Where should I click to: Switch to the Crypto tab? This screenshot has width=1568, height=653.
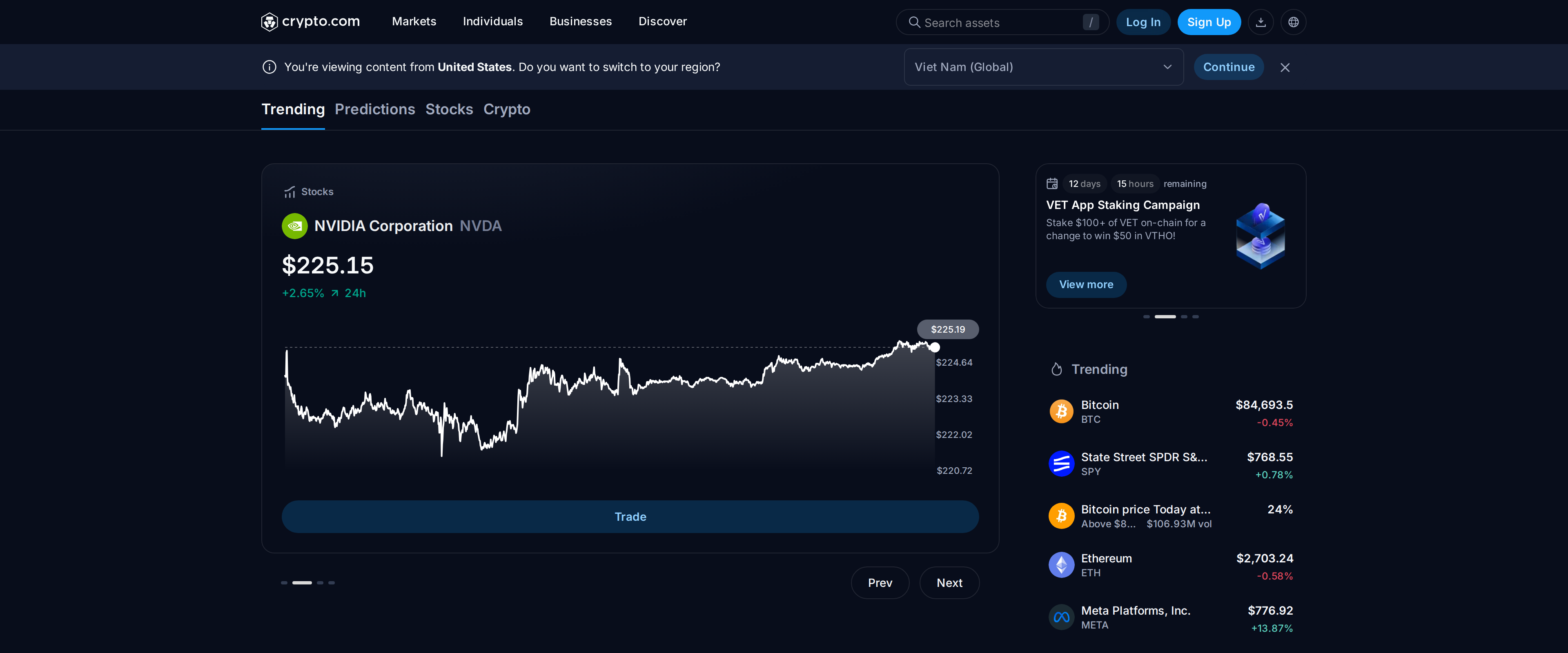tap(506, 109)
